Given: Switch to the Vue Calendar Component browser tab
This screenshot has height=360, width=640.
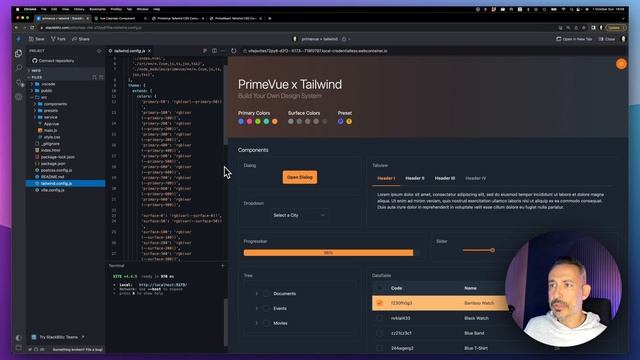Looking at the screenshot, I should click(120, 18).
